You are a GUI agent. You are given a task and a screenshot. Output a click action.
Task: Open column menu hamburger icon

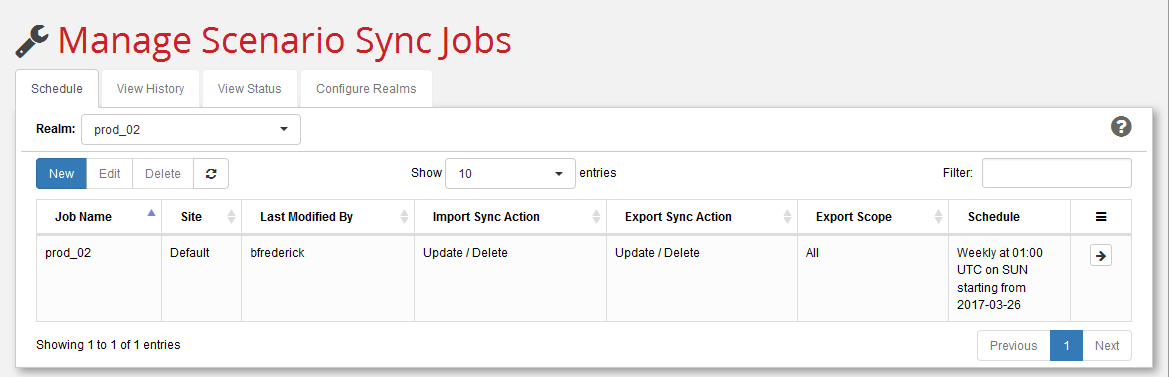(1100, 217)
